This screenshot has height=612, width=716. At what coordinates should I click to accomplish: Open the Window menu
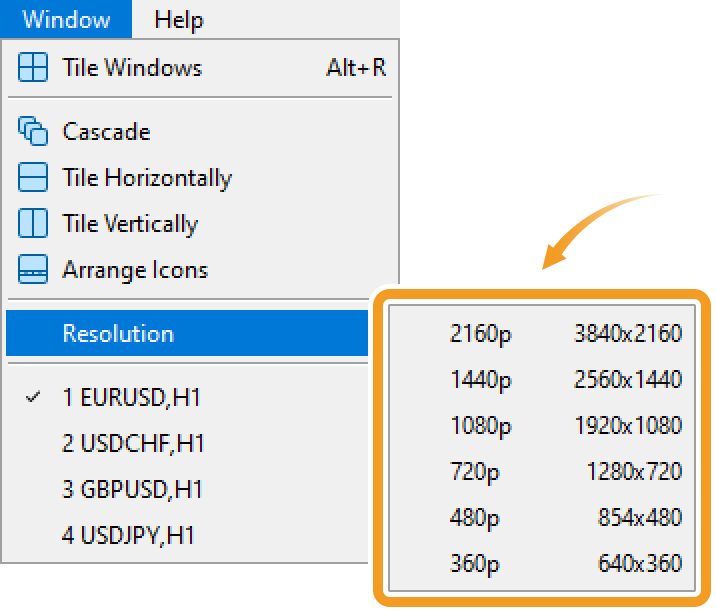point(67,19)
